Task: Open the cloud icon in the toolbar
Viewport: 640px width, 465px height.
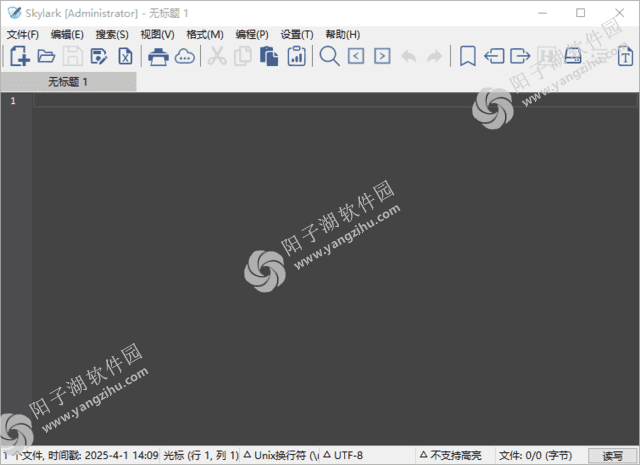Action: [x=184, y=56]
